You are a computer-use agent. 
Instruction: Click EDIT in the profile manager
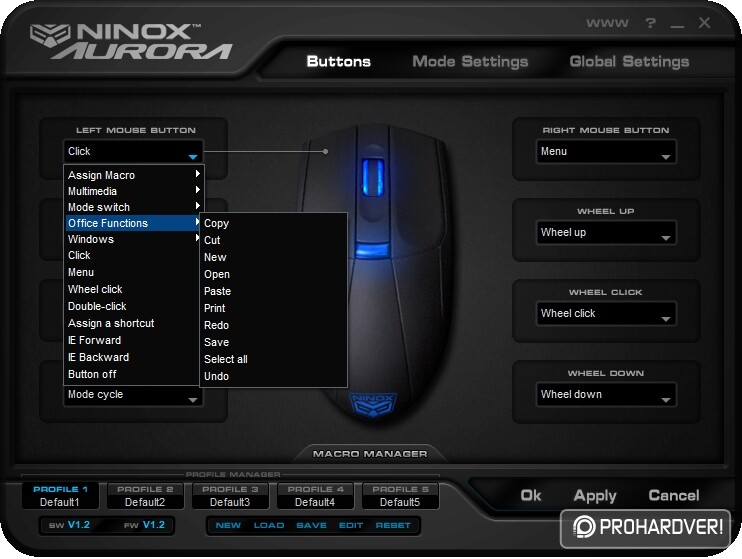tap(351, 525)
